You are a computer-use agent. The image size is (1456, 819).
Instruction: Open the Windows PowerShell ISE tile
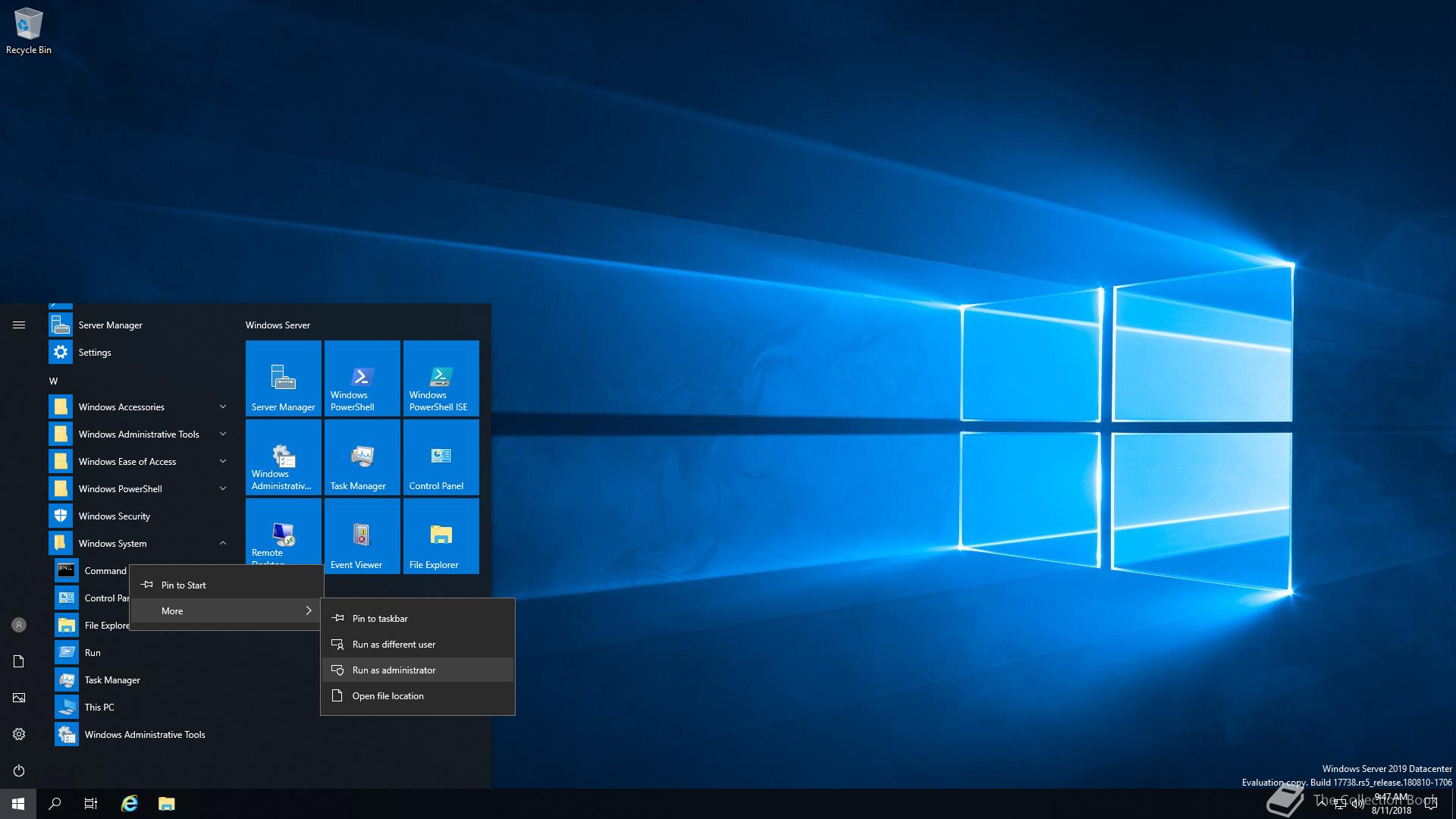[x=441, y=378]
